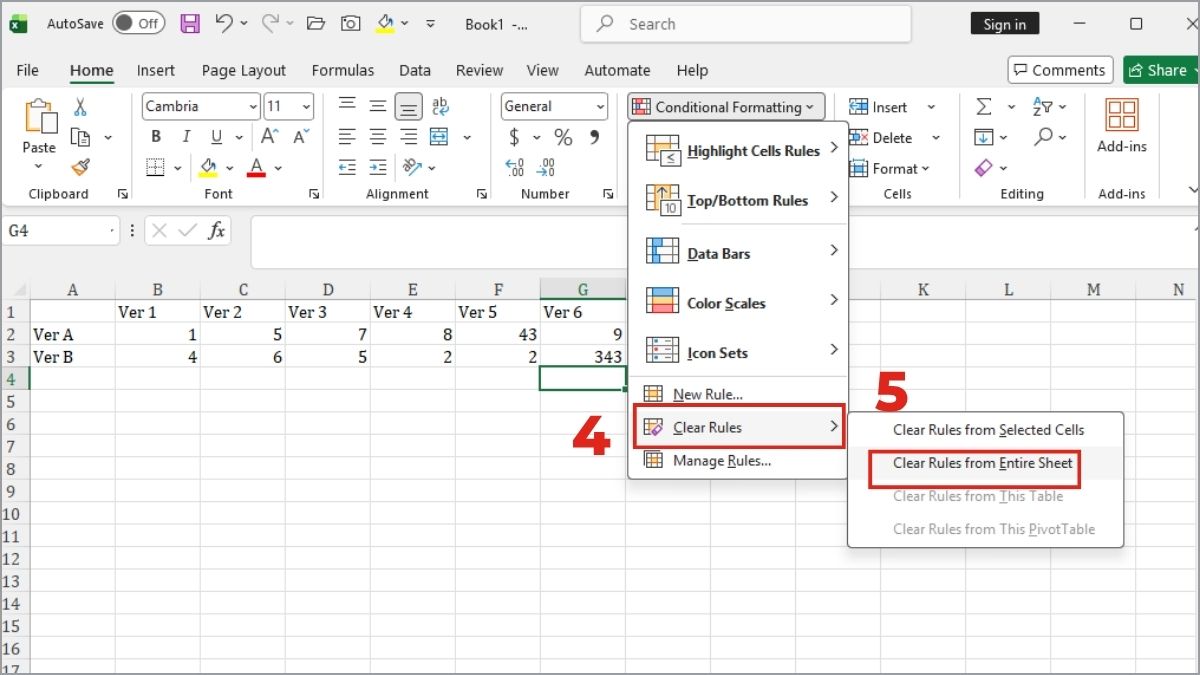Screen dimensions: 1200x675
Task: Toggle Wrap Text button
Action: click(x=439, y=106)
